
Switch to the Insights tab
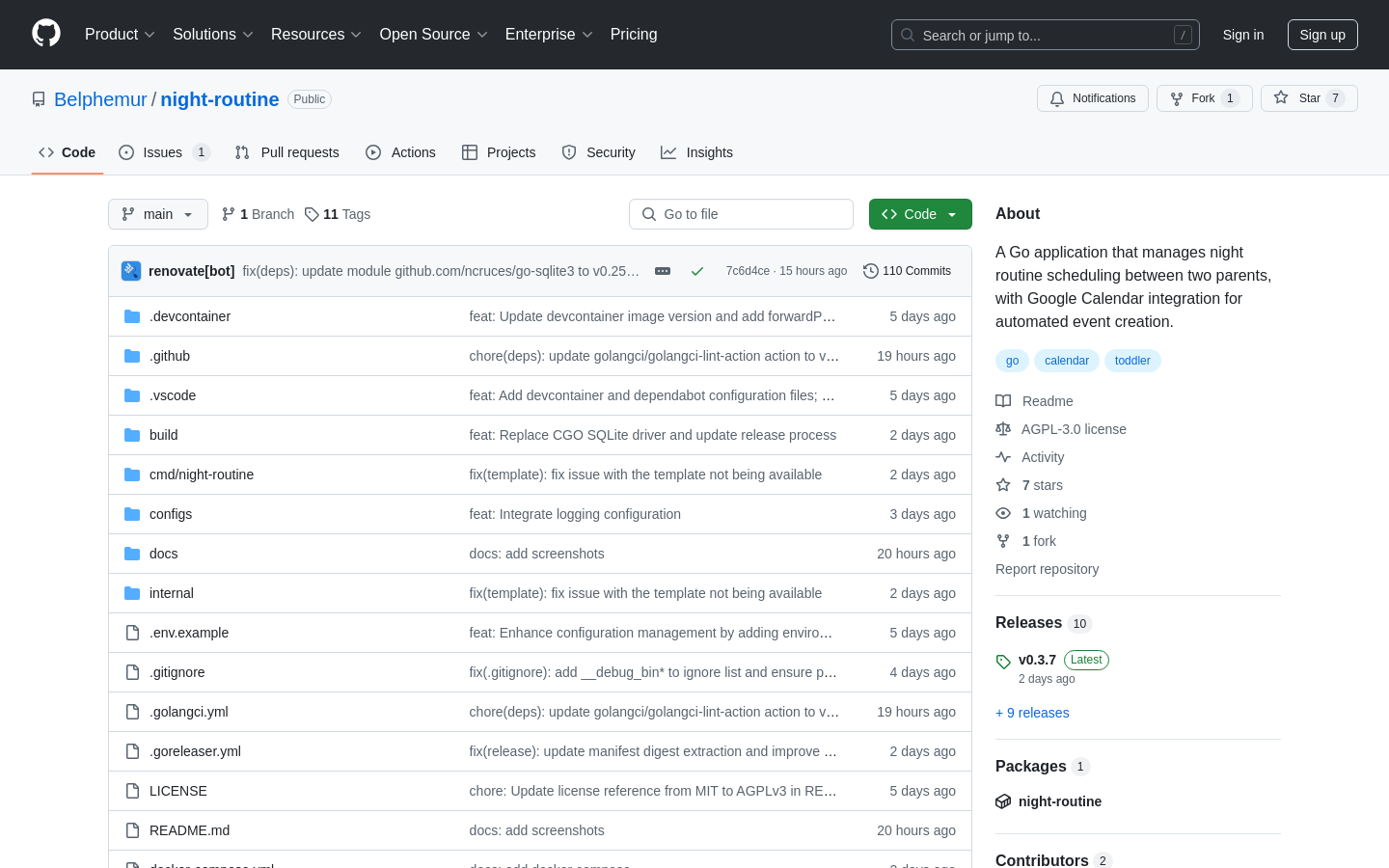696,152
